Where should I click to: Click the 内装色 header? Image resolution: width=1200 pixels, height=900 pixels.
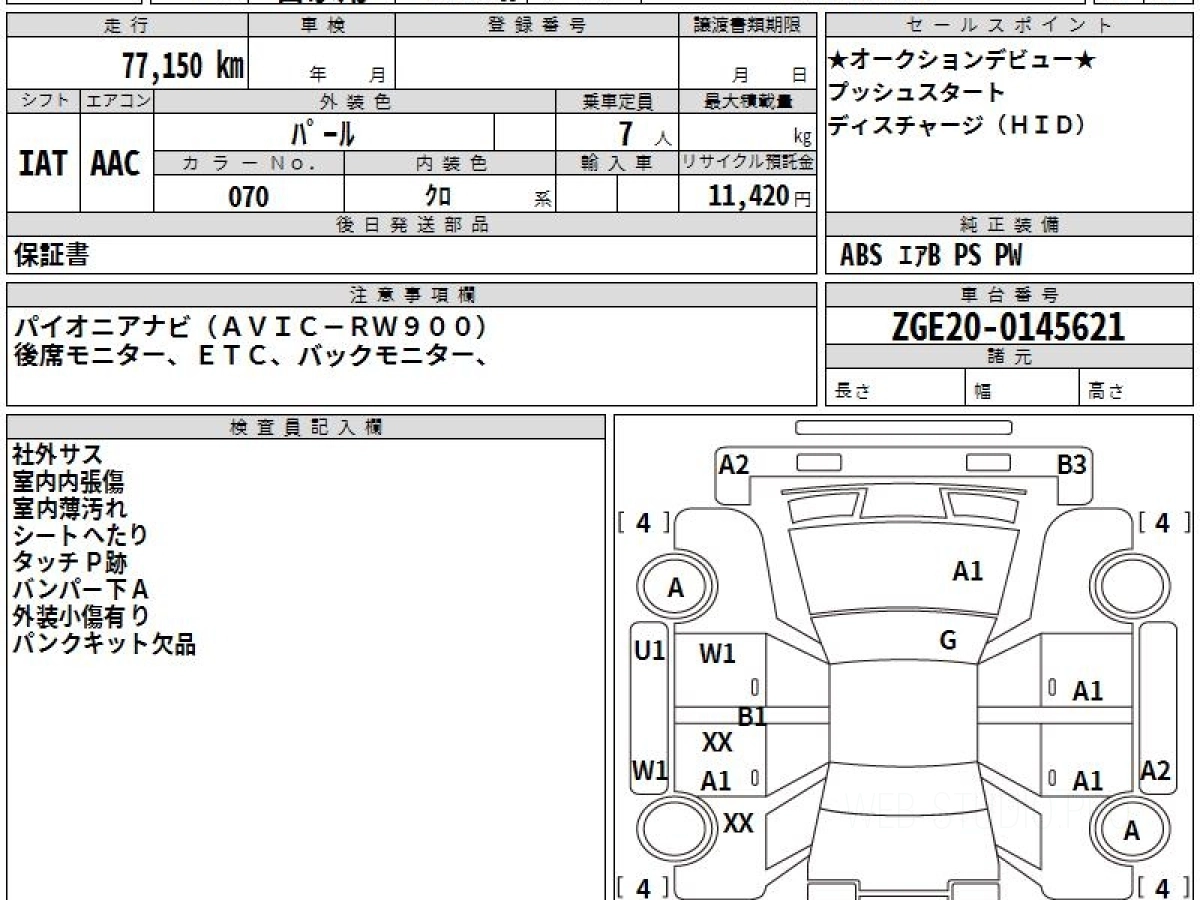pyautogui.click(x=451, y=163)
